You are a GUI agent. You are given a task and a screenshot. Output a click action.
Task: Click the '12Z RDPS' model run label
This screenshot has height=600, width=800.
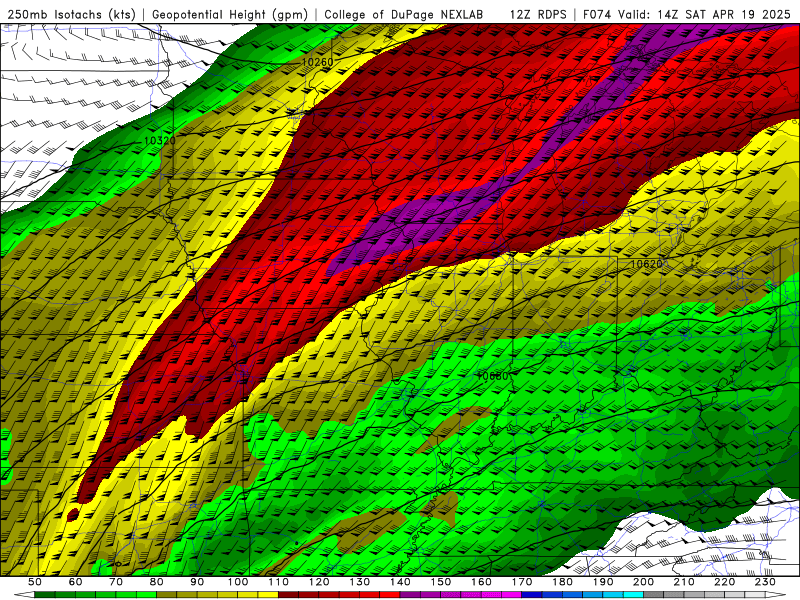coord(538,14)
